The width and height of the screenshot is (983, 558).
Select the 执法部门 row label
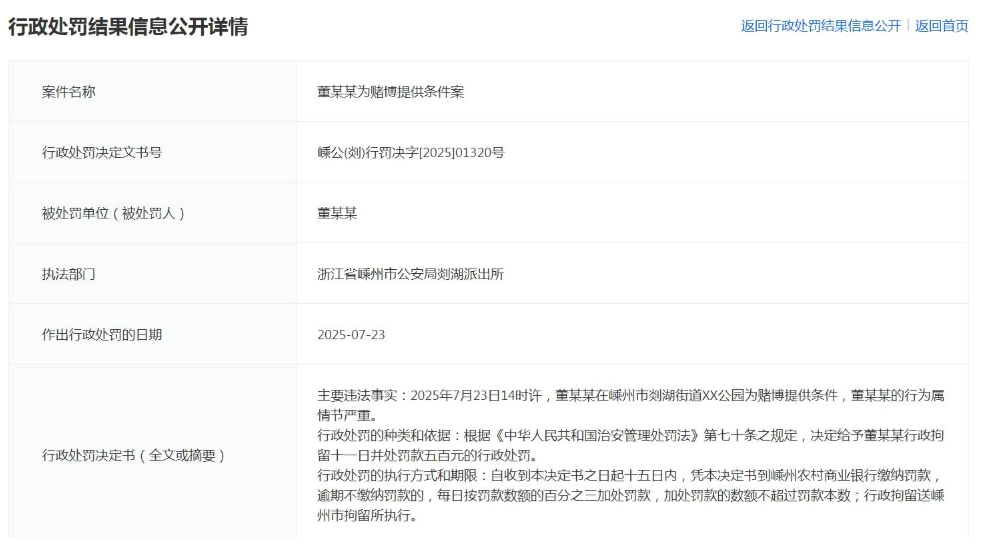[x=69, y=274]
